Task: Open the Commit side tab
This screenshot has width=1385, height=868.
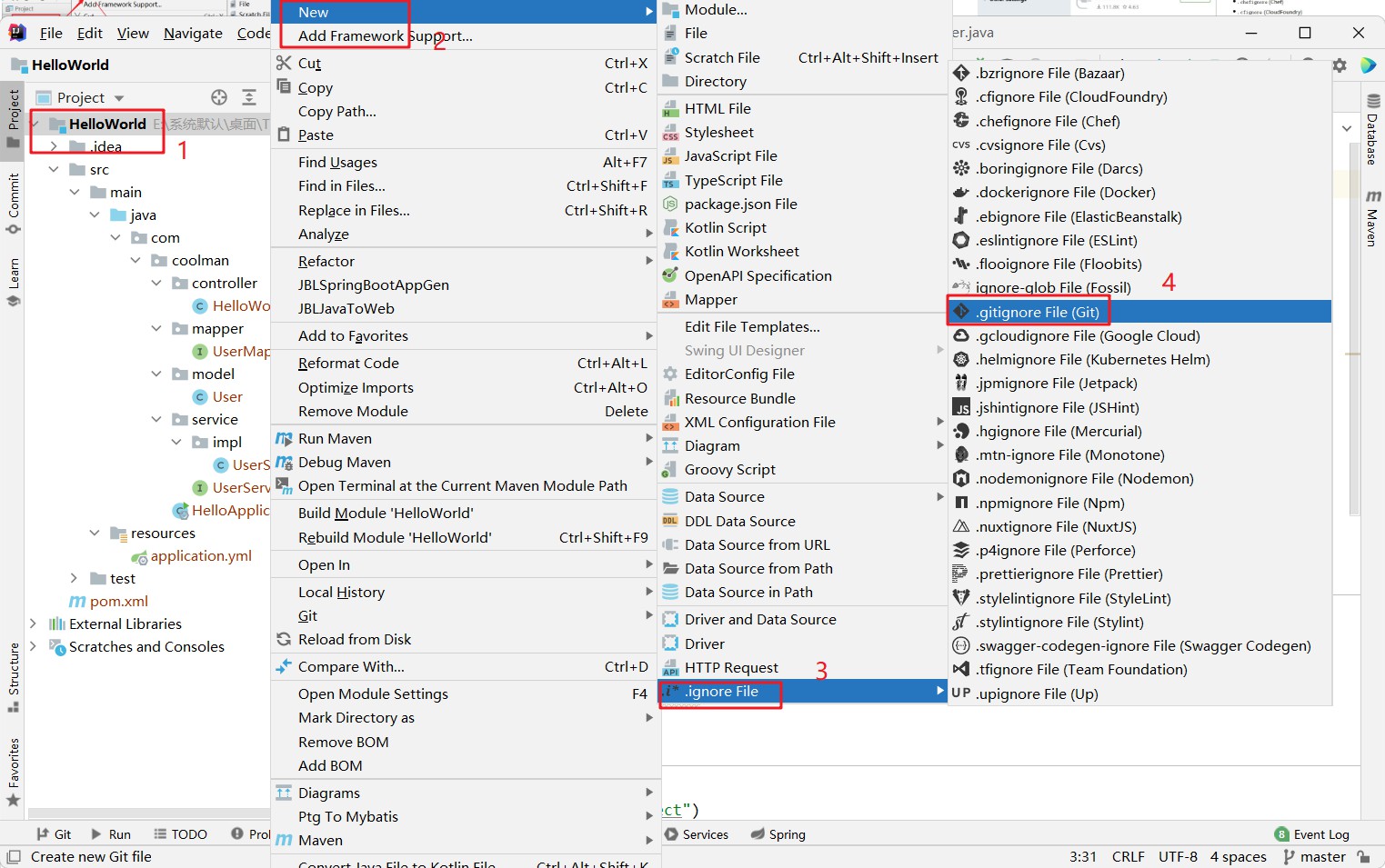Action: pos(14,203)
